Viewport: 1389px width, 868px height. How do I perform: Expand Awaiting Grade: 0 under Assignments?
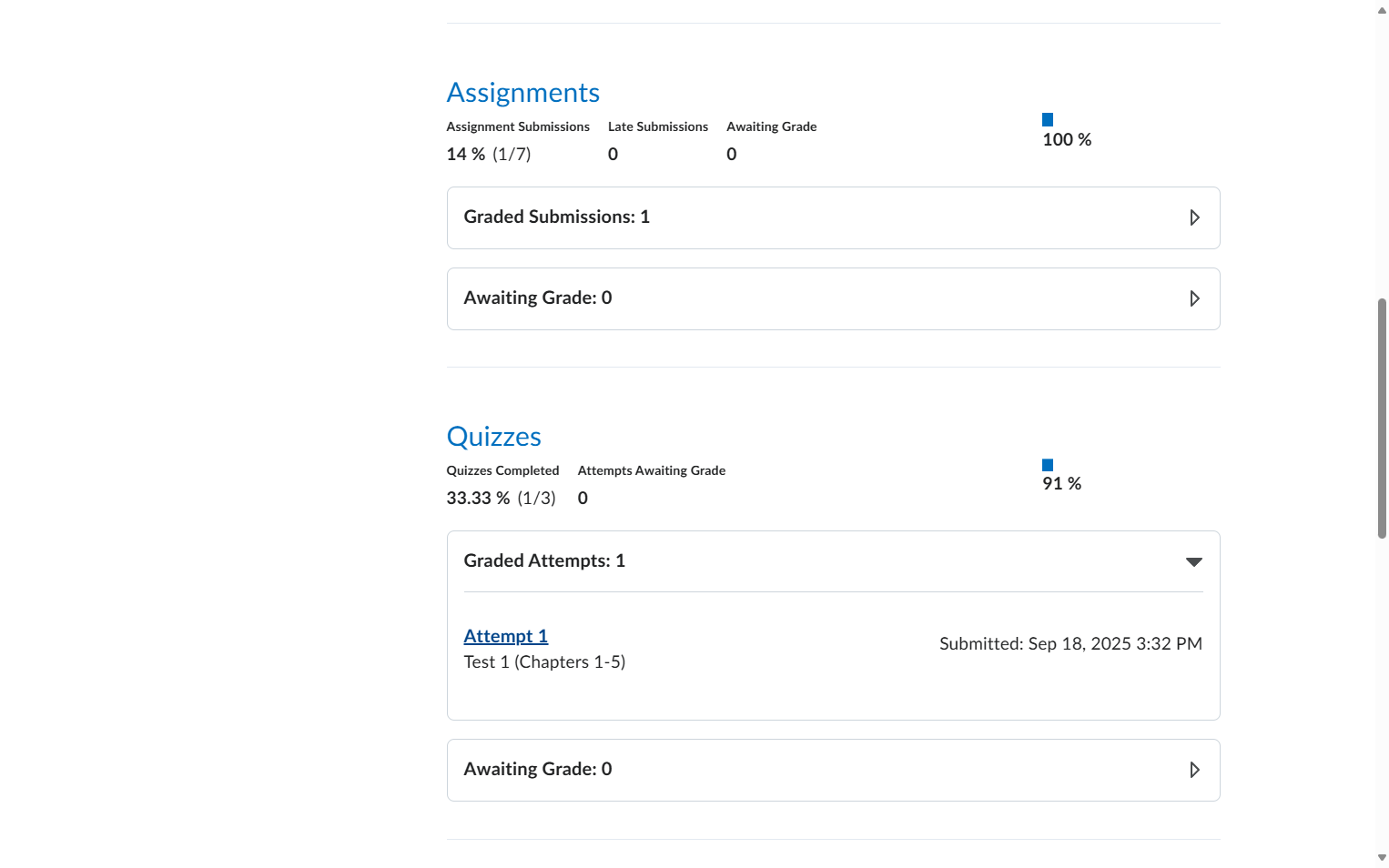coord(833,298)
